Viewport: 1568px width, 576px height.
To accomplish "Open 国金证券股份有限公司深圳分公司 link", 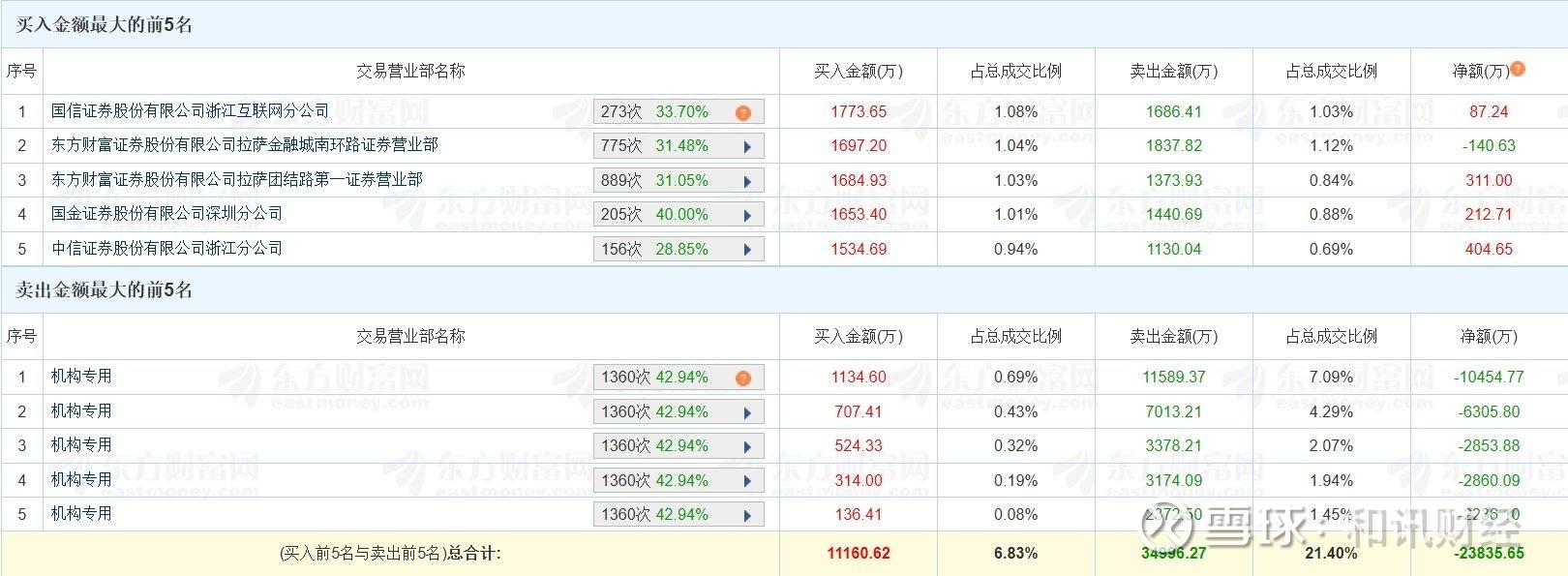I will pos(166,213).
